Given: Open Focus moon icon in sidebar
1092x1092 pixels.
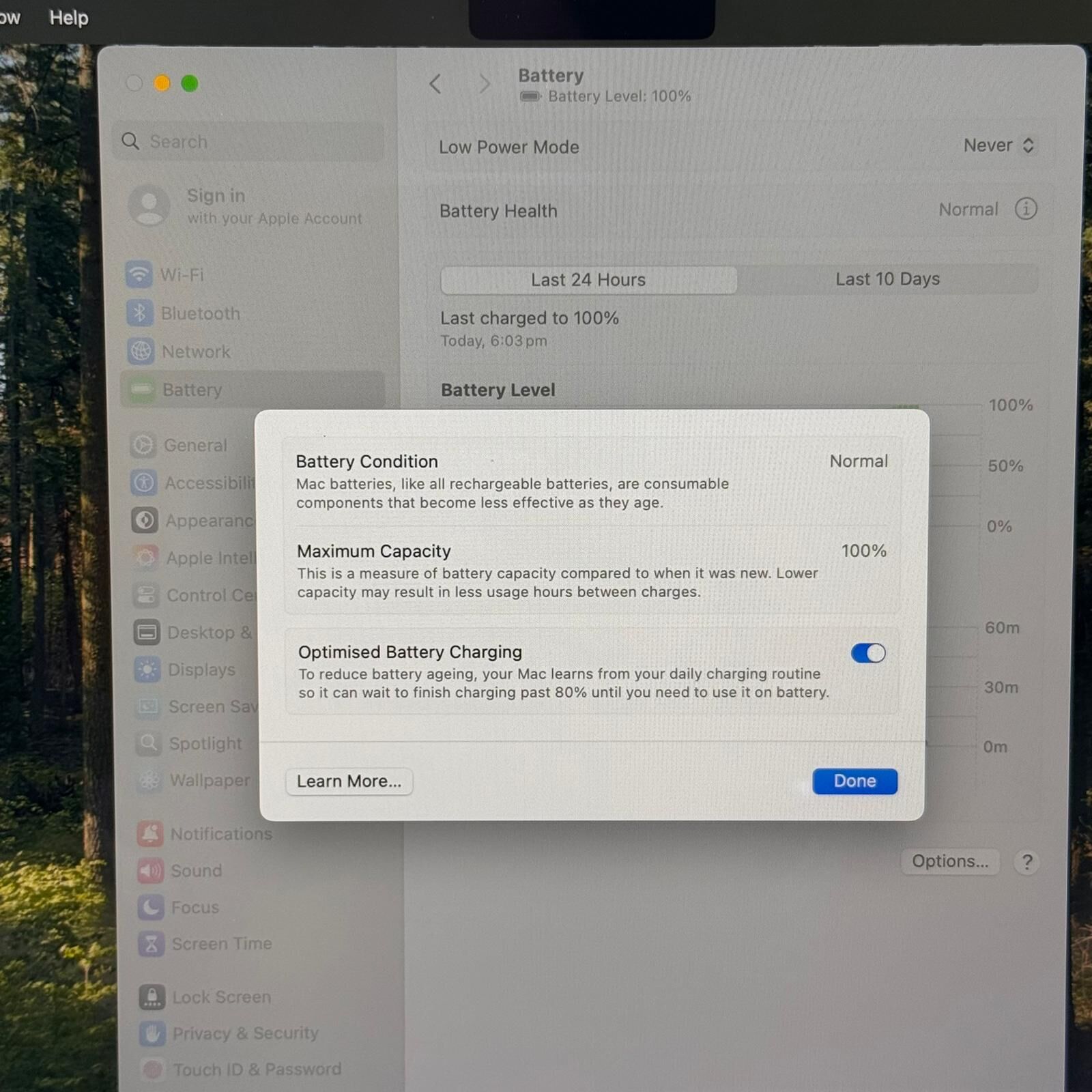Looking at the screenshot, I should 151,907.
